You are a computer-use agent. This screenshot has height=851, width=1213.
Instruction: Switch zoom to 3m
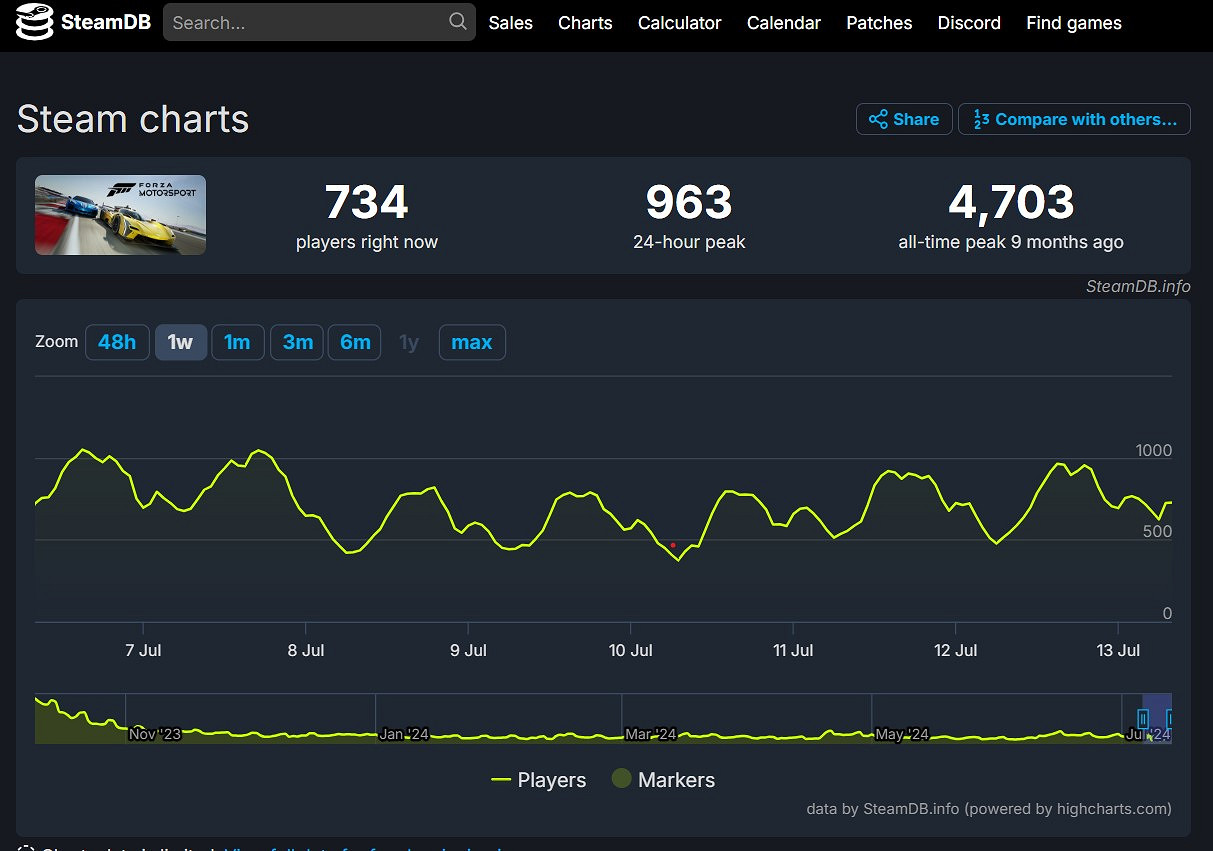297,342
